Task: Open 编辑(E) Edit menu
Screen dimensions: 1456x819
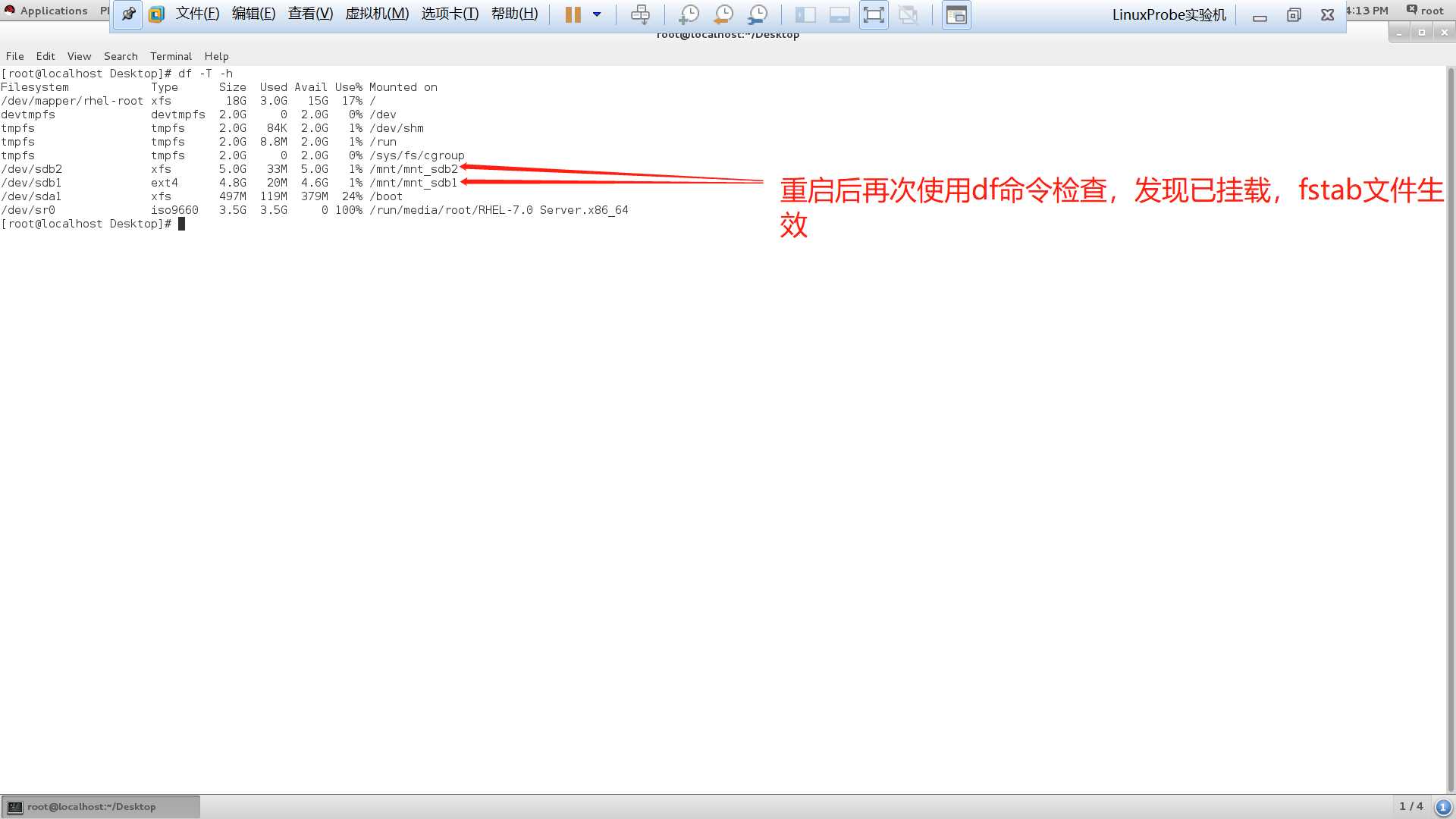Action: (x=252, y=13)
